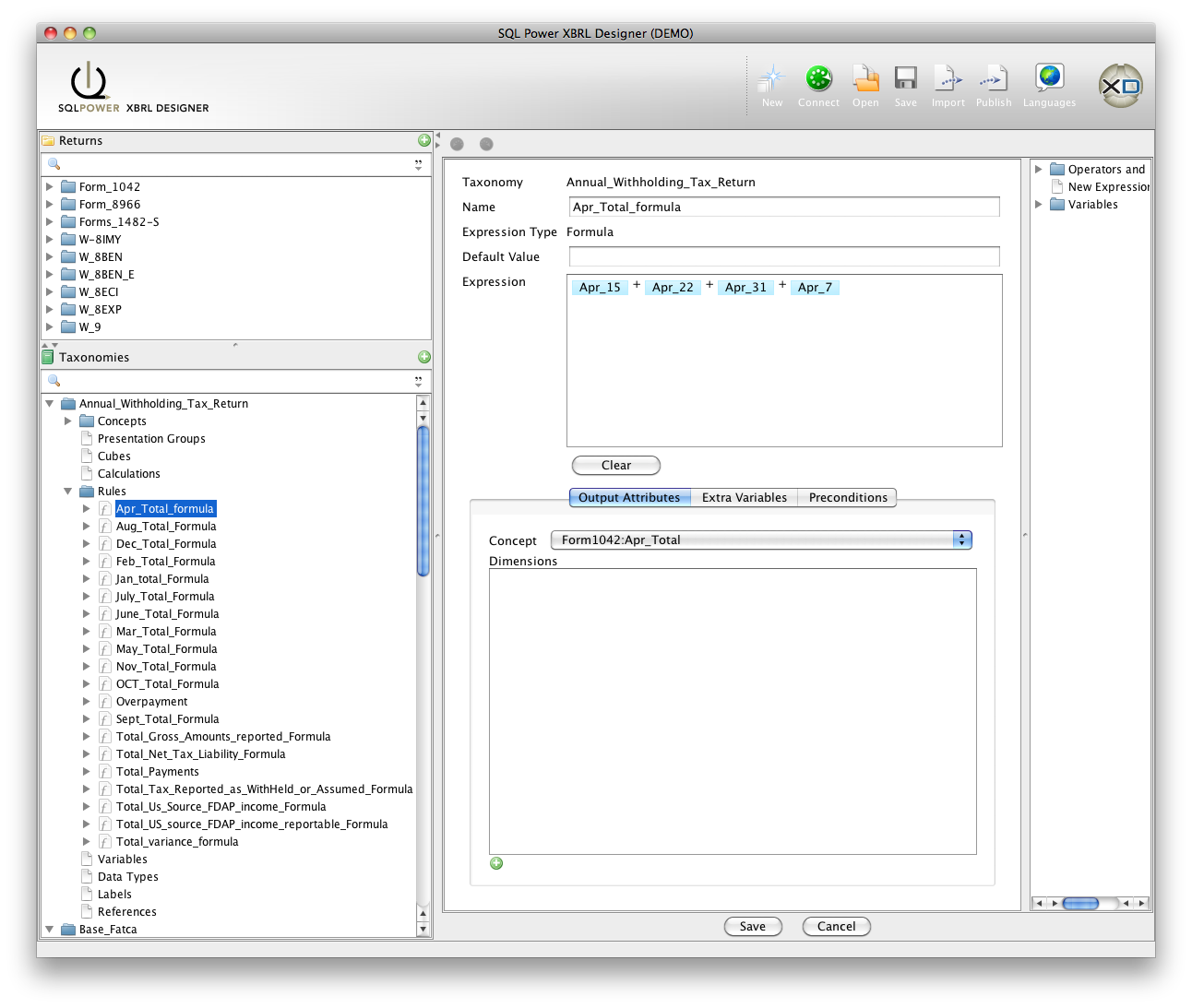Click in the Default Value field
The image size is (1192, 1008).
tap(784, 256)
